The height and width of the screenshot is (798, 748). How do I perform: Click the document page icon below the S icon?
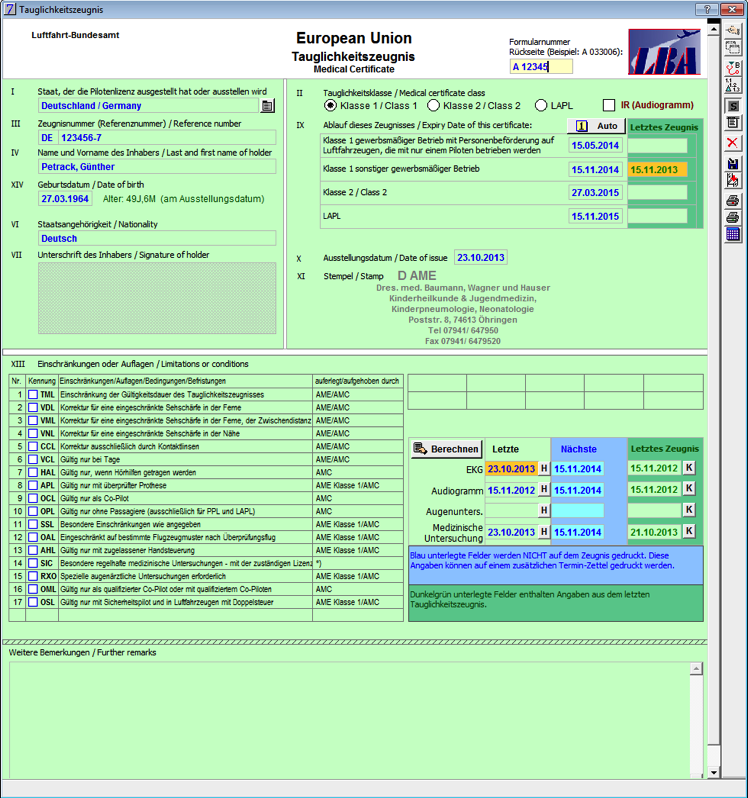(x=733, y=123)
